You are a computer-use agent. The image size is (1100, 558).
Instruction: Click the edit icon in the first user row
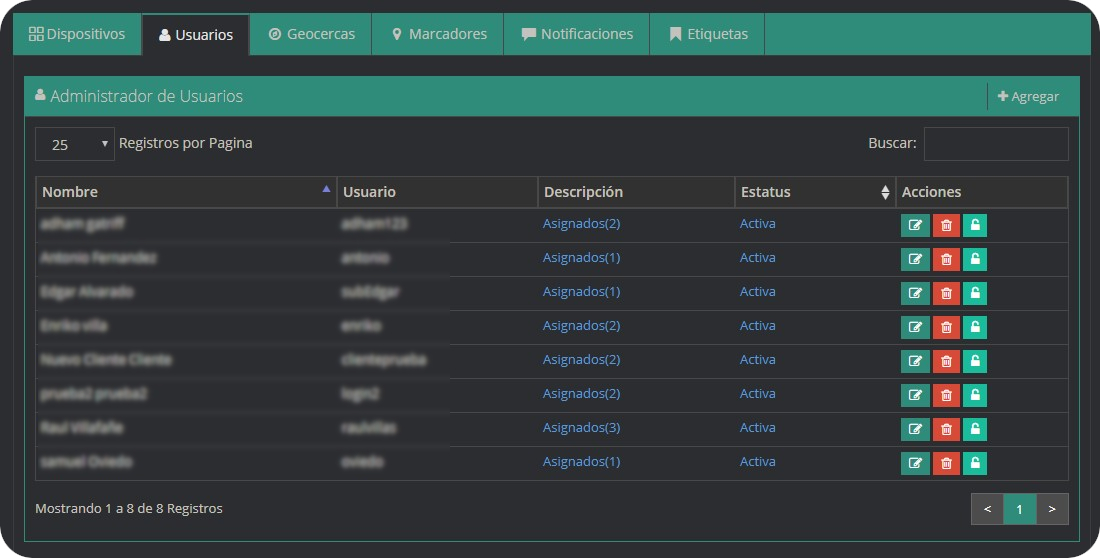[914, 225]
